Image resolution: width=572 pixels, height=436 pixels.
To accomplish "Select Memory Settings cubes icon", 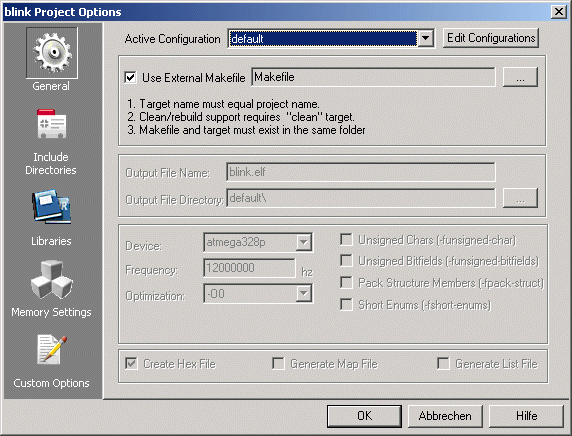I will pyautogui.click(x=52, y=279).
